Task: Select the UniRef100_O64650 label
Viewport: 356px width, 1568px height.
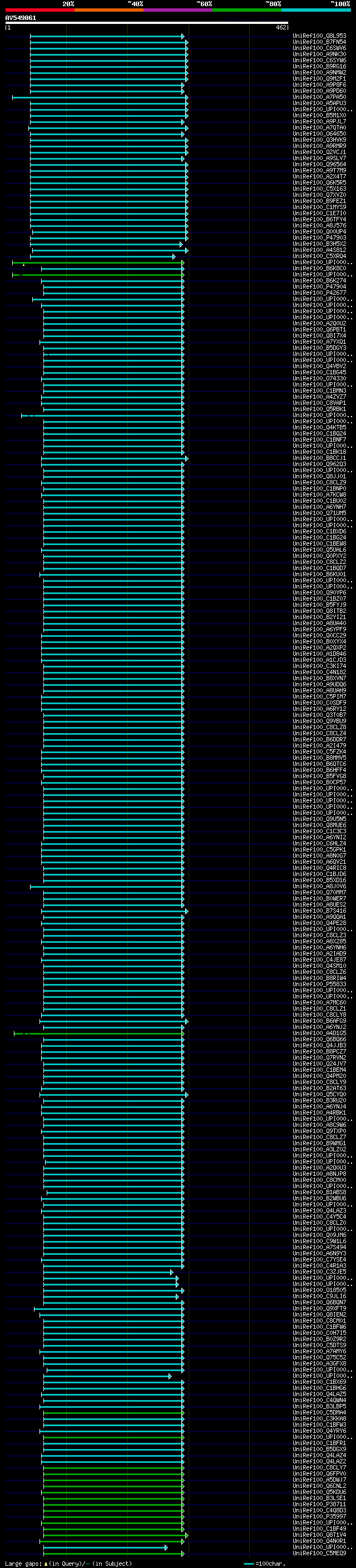Action: 319,133
